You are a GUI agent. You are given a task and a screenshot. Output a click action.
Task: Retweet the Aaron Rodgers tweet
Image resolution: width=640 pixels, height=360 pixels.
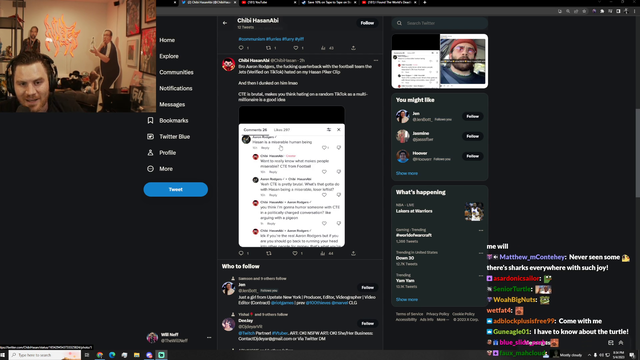point(268,253)
